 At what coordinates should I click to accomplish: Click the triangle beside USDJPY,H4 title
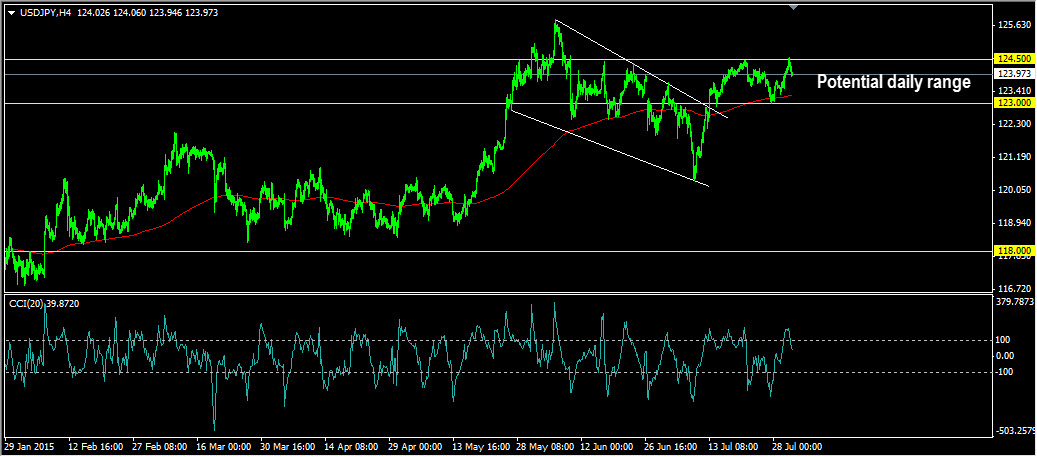11,13
